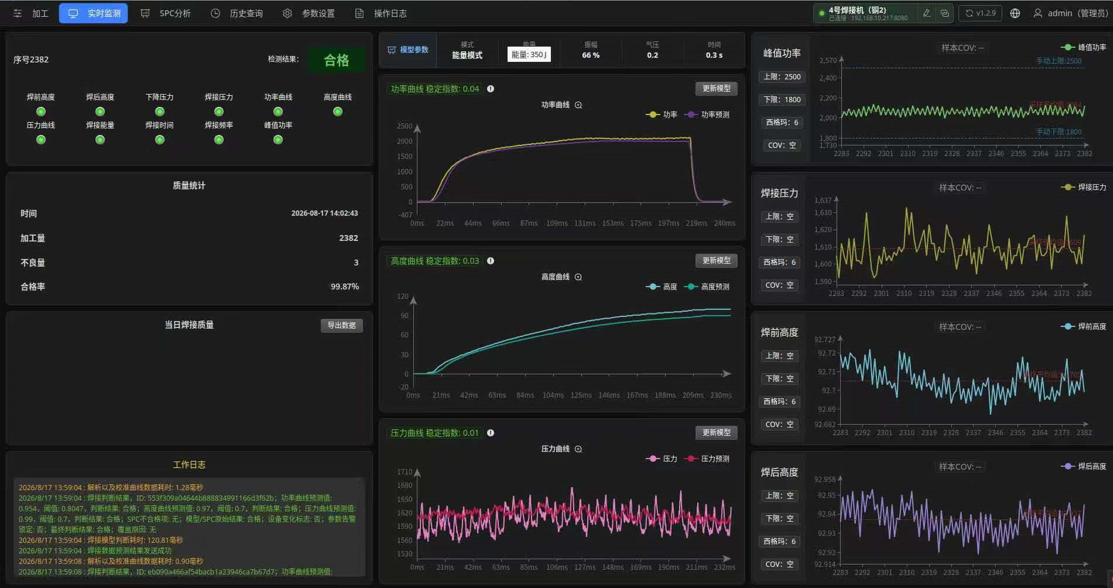The width and height of the screenshot is (1113, 588).
Task: Click the 模型参数 model icon
Action: coord(391,50)
